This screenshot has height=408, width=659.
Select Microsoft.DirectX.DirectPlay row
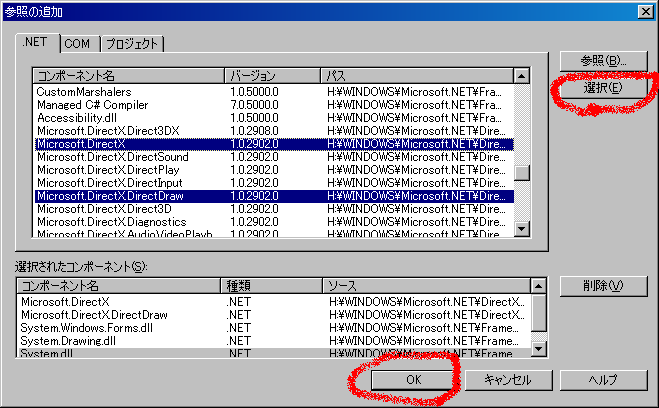(274, 170)
